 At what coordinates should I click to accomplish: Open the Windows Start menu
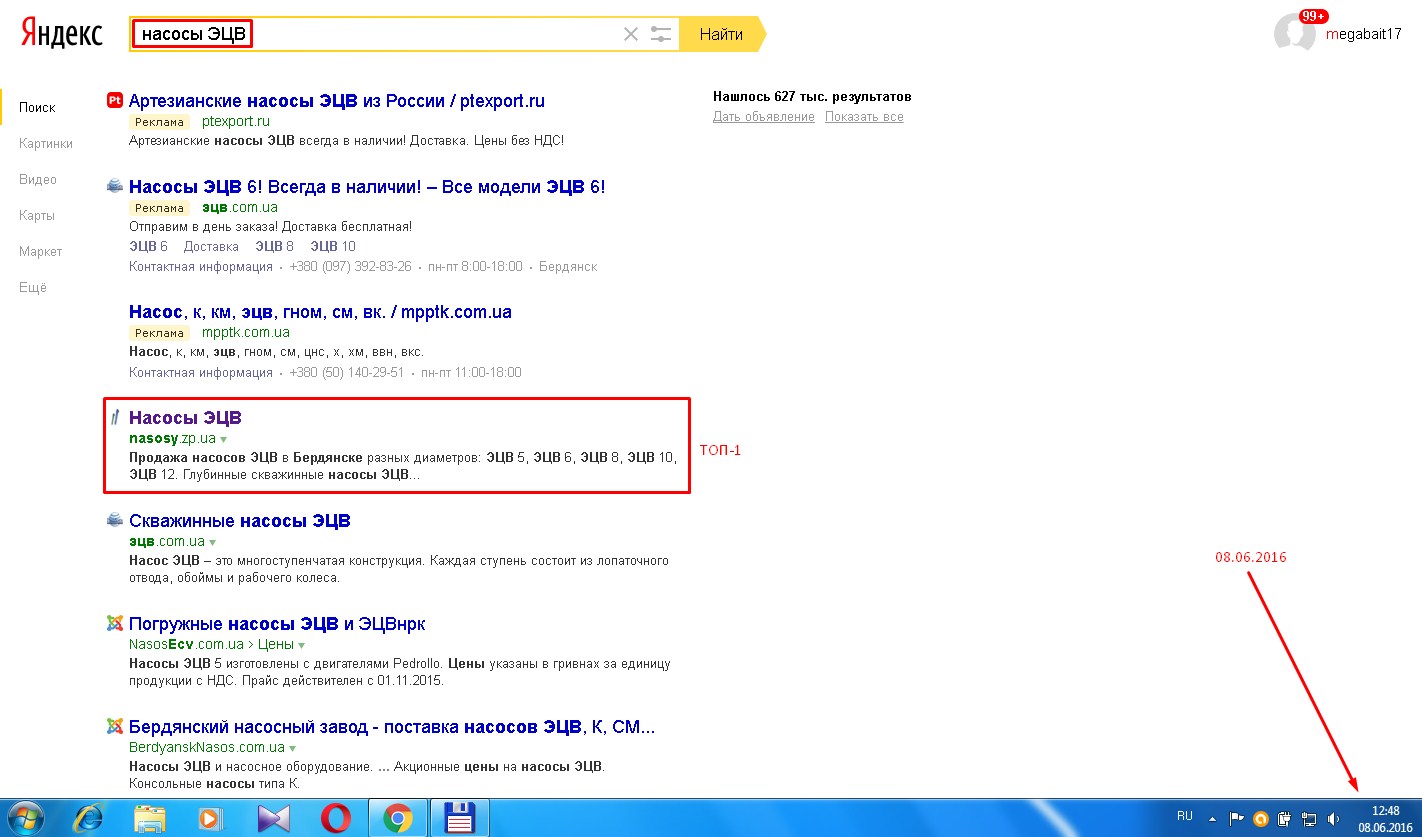tap(27, 819)
